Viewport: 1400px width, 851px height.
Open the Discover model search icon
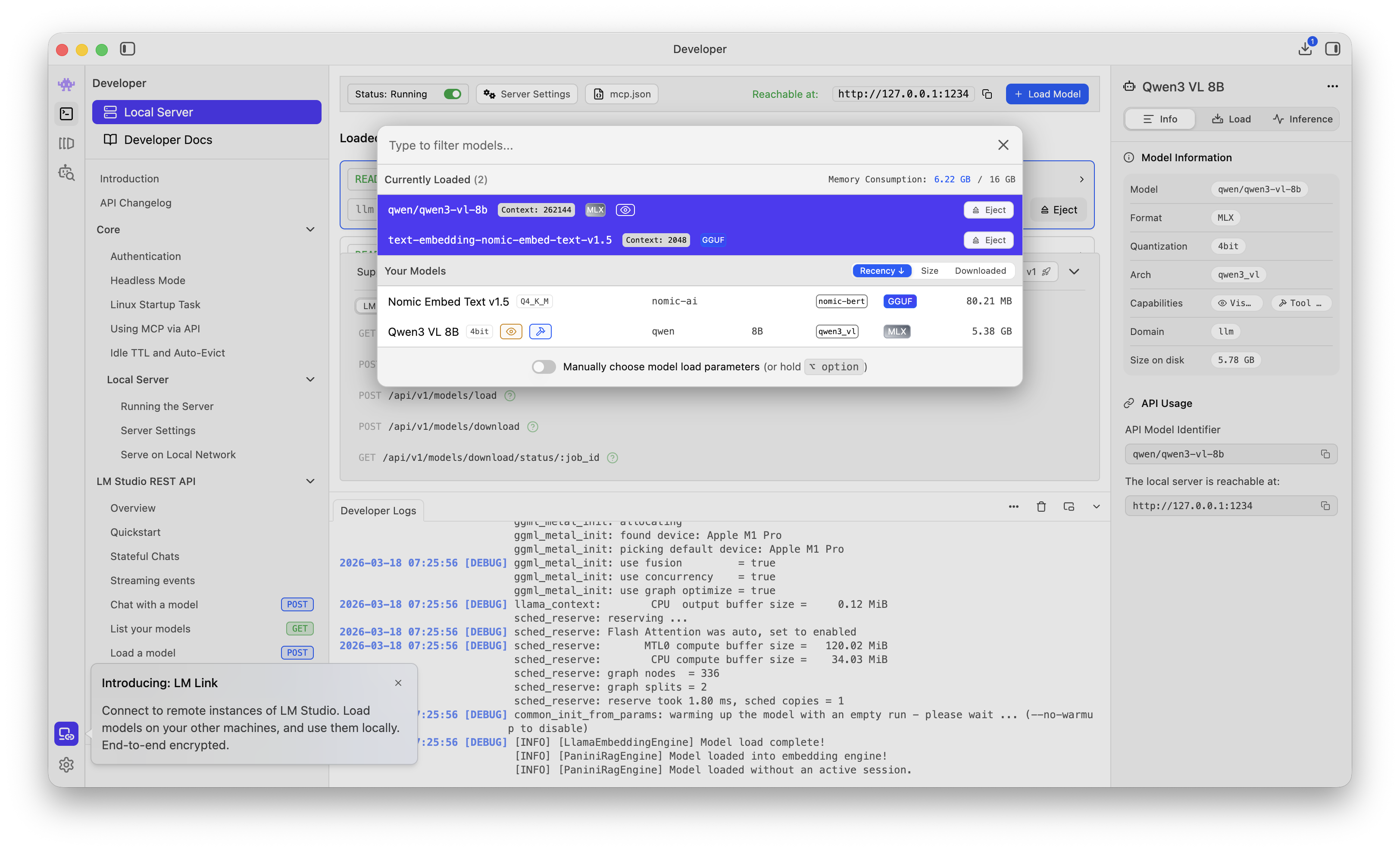coord(66,173)
